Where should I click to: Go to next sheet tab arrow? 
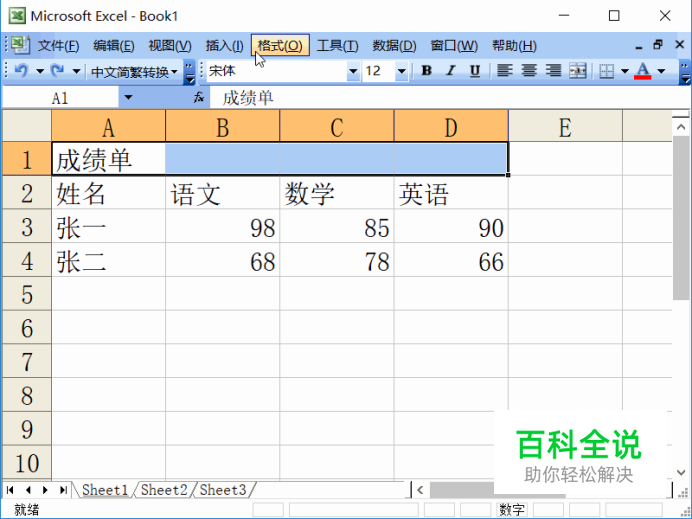coord(45,490)
